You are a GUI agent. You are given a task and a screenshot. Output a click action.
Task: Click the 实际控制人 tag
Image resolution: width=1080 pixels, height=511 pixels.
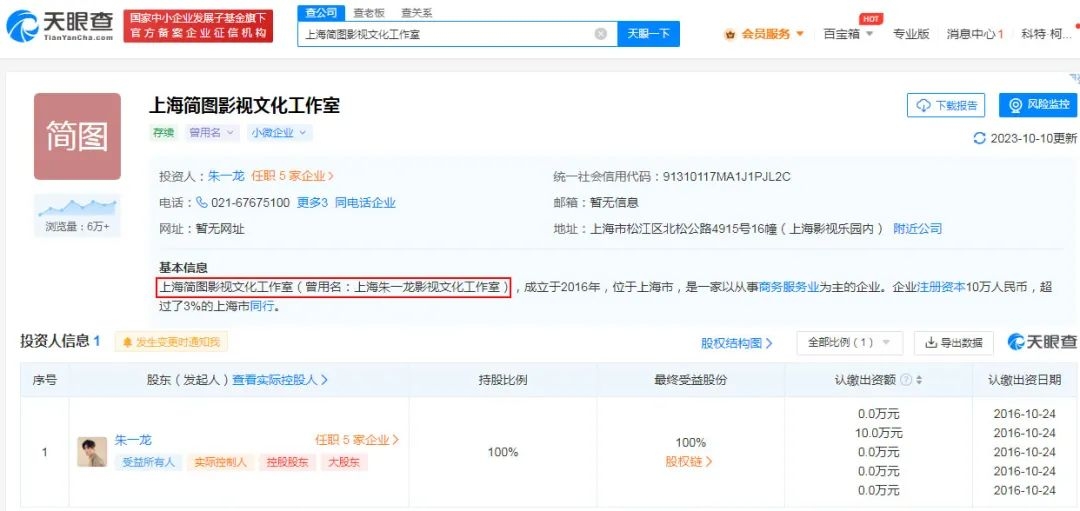click(221, 462)
